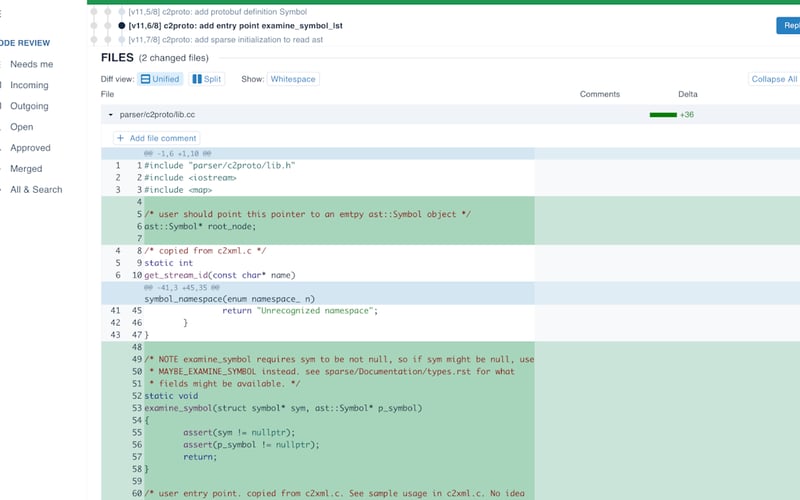Click the Delta column header

(688, 94)
